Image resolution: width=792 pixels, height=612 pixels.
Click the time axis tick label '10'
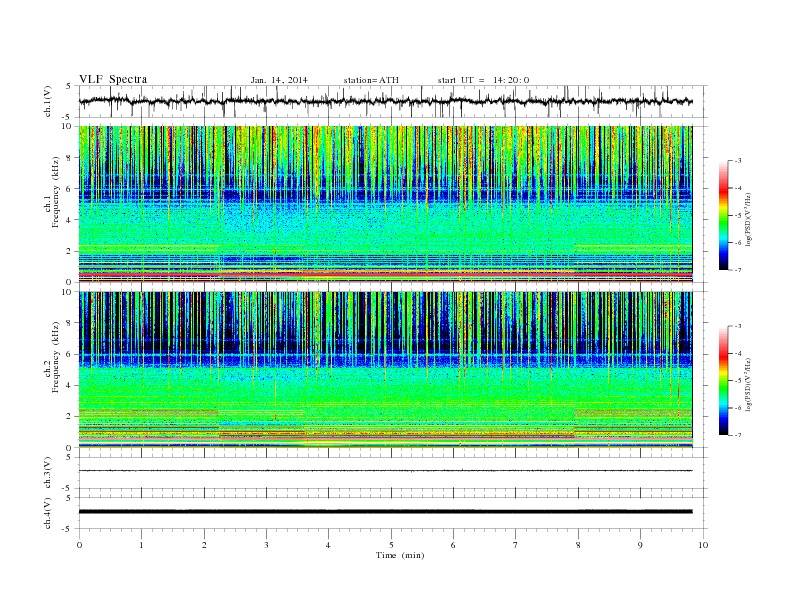coord(703,545)
